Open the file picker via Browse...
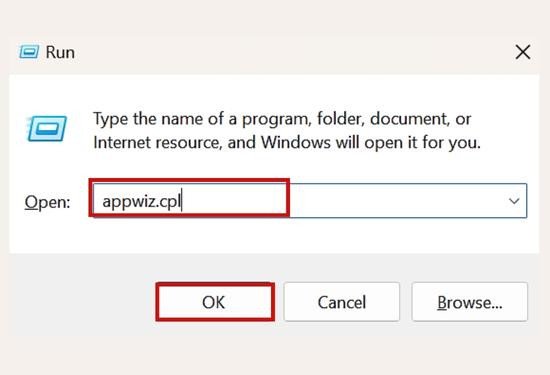The height and width of the screenshot is (375, 550). pyautogui.click(x=470, y=302)
